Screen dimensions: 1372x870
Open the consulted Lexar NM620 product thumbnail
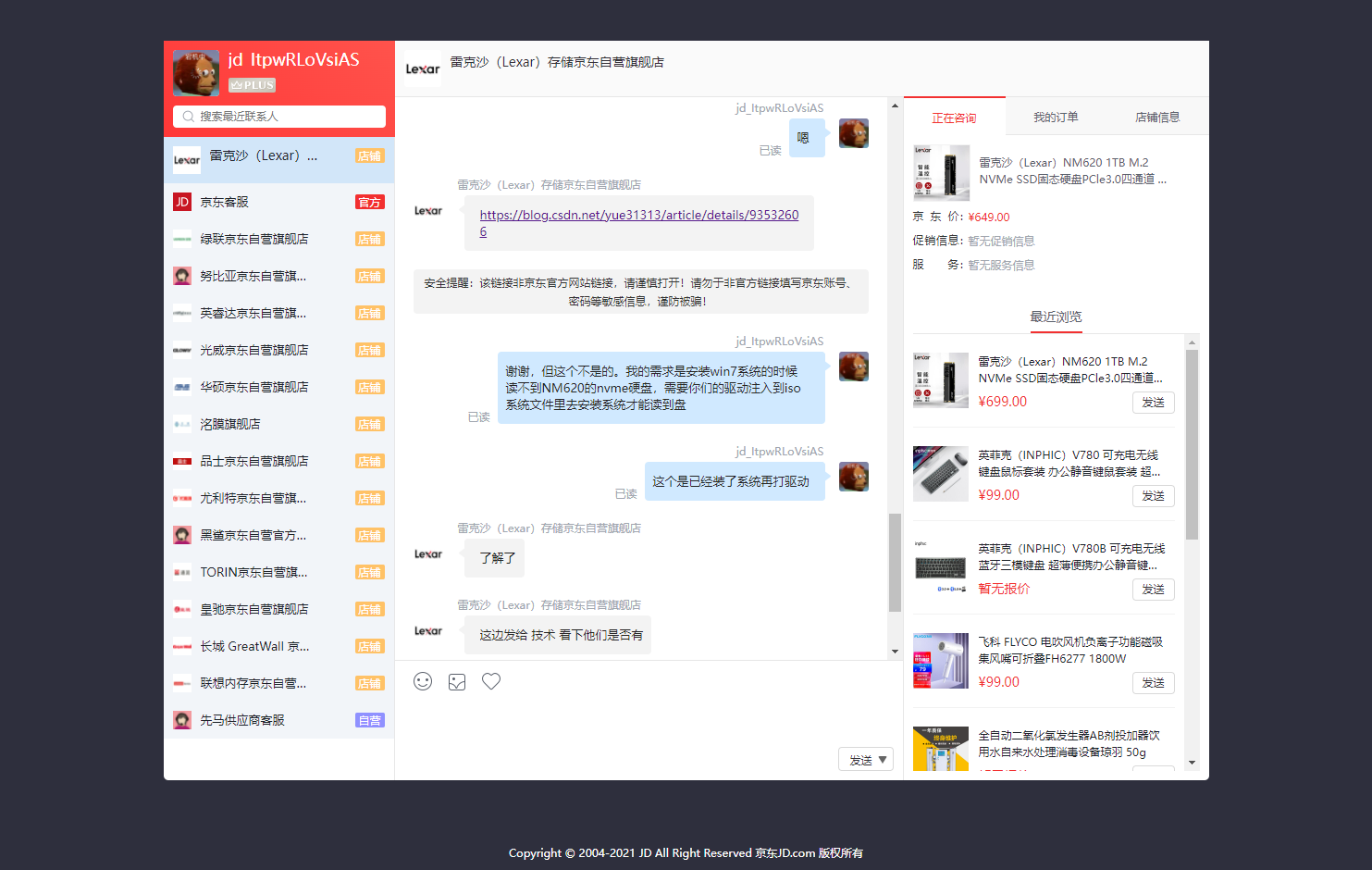(x=941, y=172)
